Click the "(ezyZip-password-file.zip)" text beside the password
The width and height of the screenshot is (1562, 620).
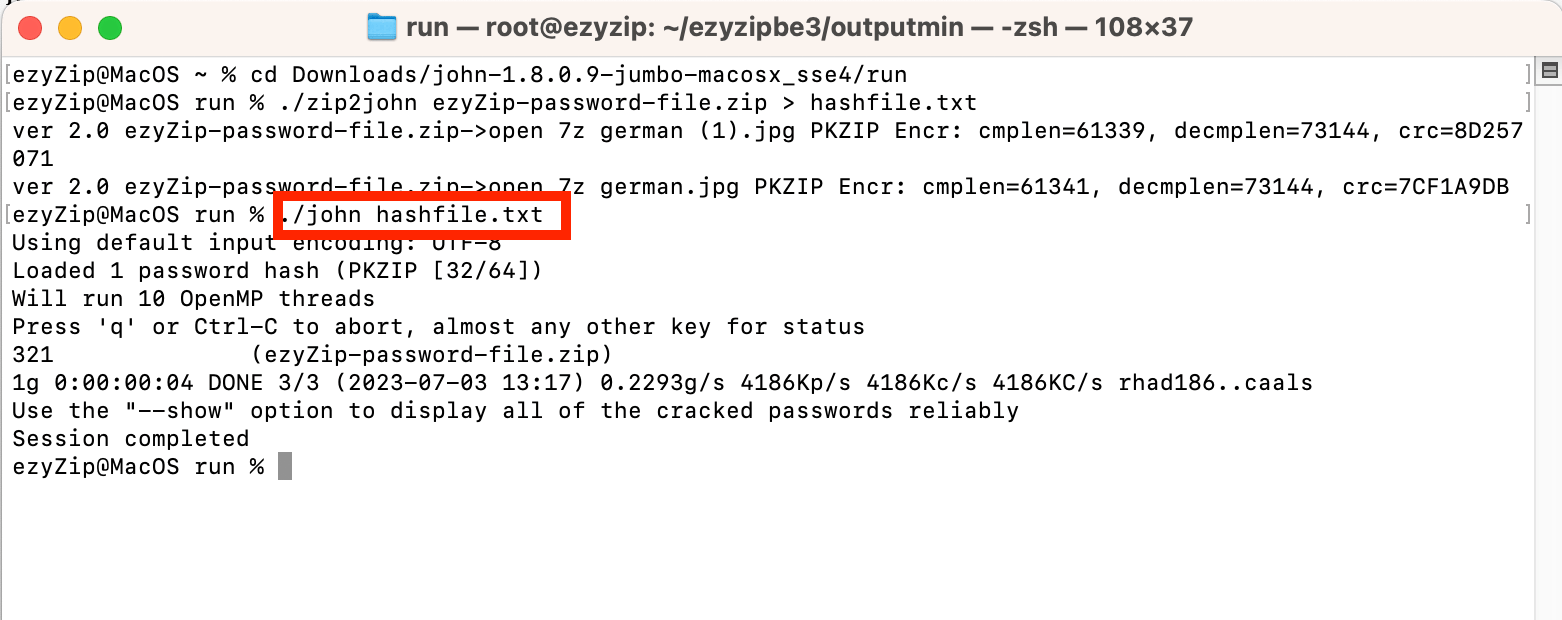coord(432,355)
